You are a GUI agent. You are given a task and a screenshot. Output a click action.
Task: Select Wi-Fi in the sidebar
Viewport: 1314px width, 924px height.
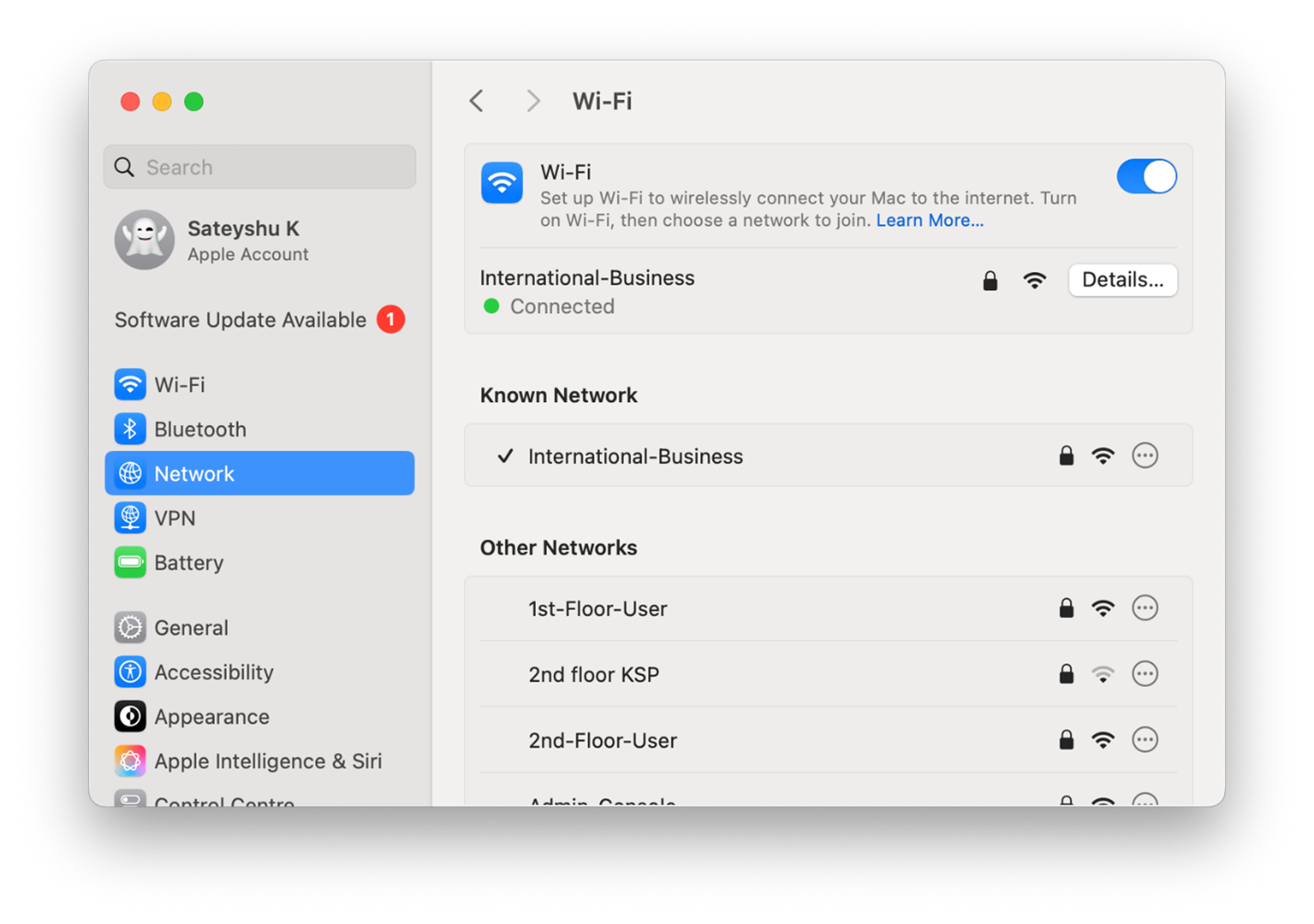click(x=260, y=385)
